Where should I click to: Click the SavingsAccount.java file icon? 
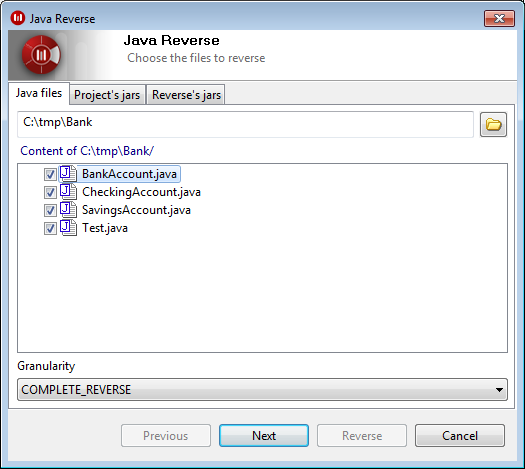[68, 210]
